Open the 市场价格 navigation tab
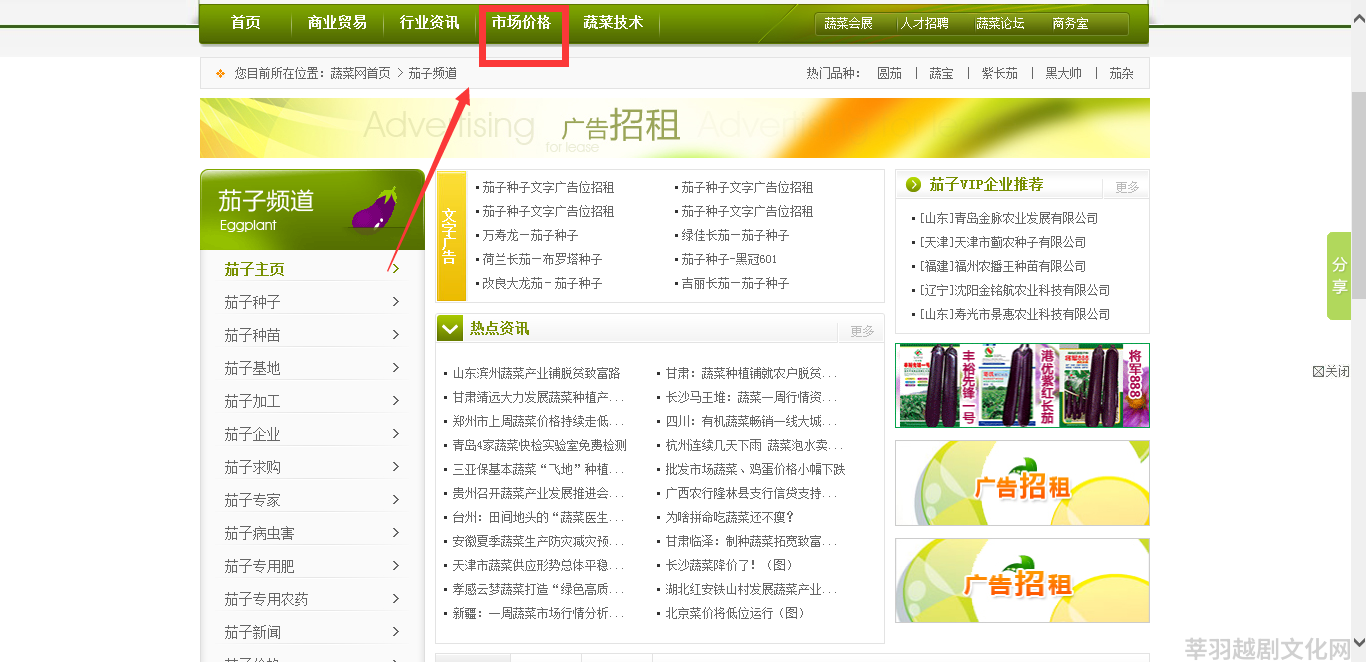Viewport: 1366px width, 662px height. tap(522, 23)
